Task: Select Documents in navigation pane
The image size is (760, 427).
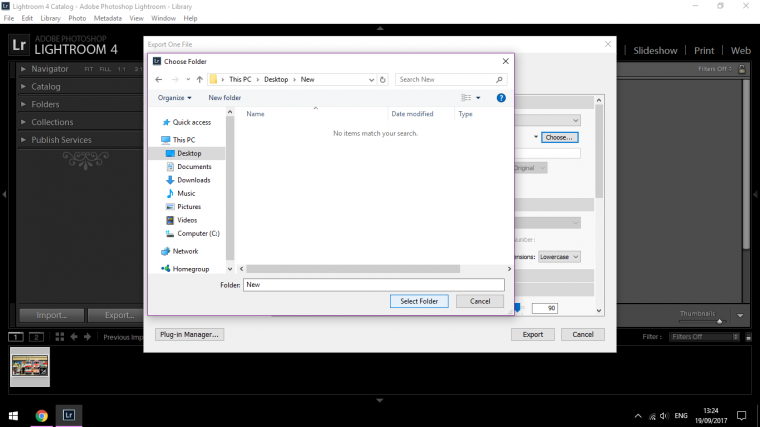Action: tap(189, 167)
